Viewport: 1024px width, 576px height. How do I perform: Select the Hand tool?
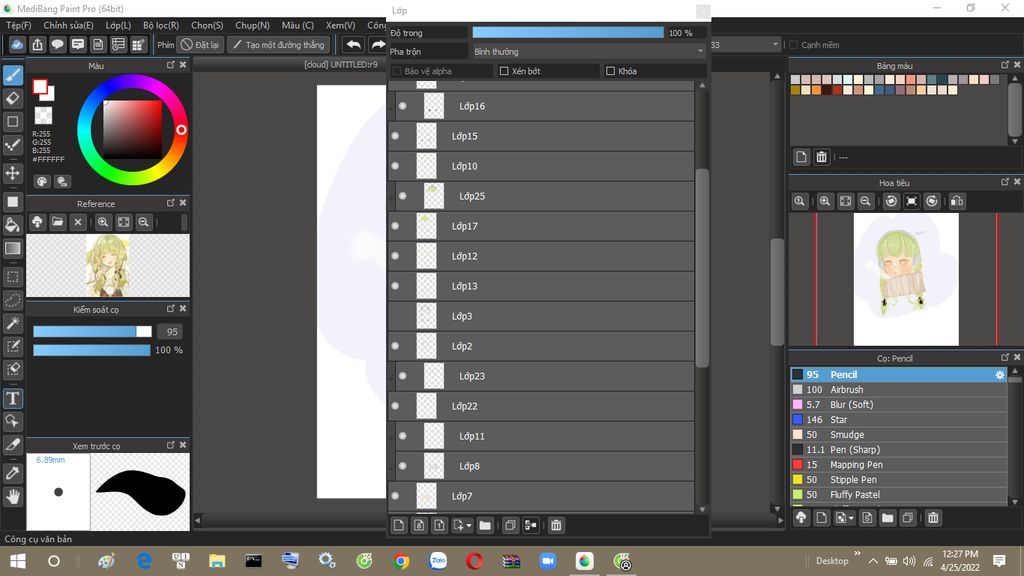tap(12, 497)
